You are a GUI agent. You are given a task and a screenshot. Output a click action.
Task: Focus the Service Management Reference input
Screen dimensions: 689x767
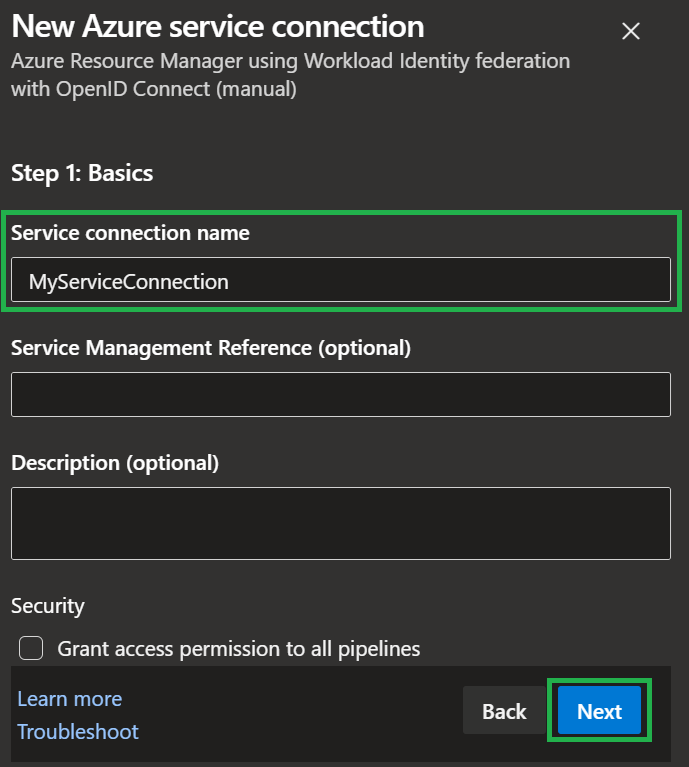tap(341, 394)
